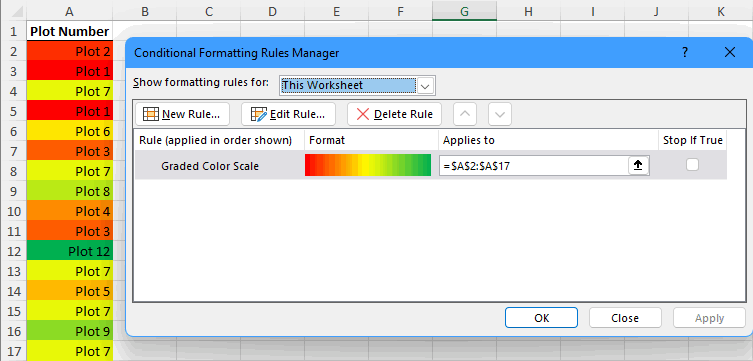Click the Close button in dialog
This screenshot has height=361, width=753.
(x=625, y=318)
